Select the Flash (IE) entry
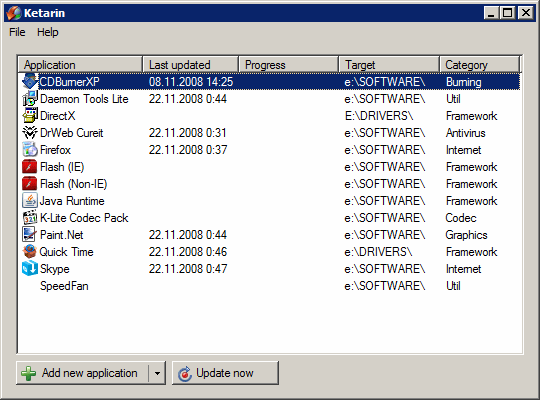540x400 pixels. tap(62, 167)
